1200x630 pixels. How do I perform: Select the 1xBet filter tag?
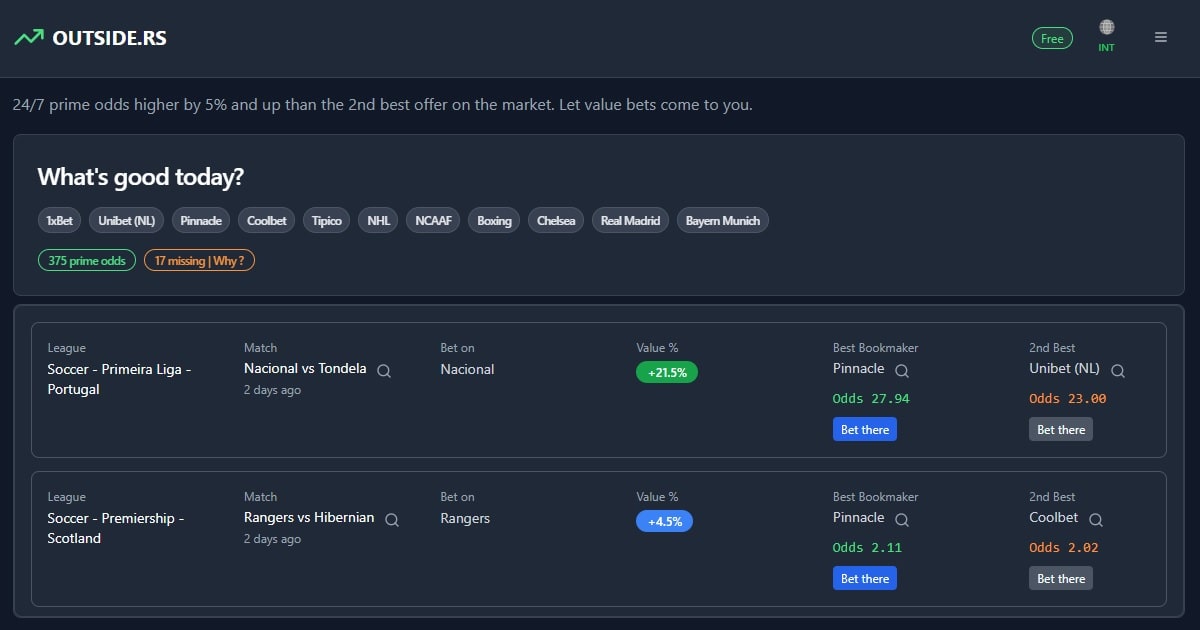59,221
